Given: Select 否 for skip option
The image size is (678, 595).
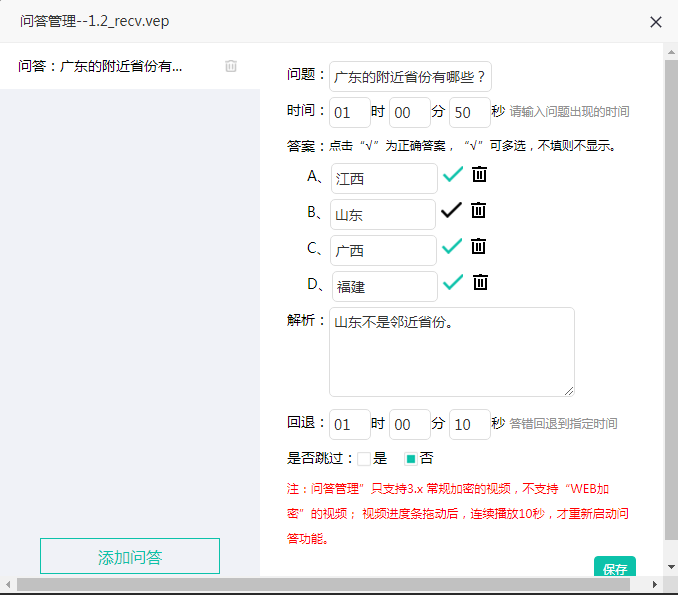Looking at the screenshot, I should pyautogui.click(x=410, y=459).
